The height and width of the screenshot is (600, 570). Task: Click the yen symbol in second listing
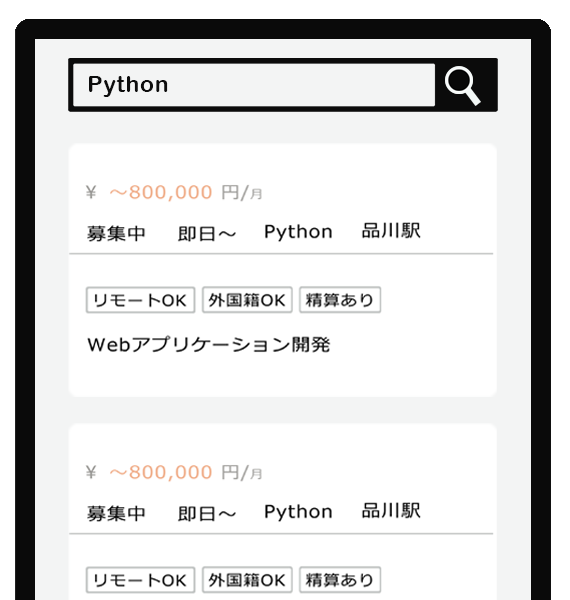click(x=91, y=472)
